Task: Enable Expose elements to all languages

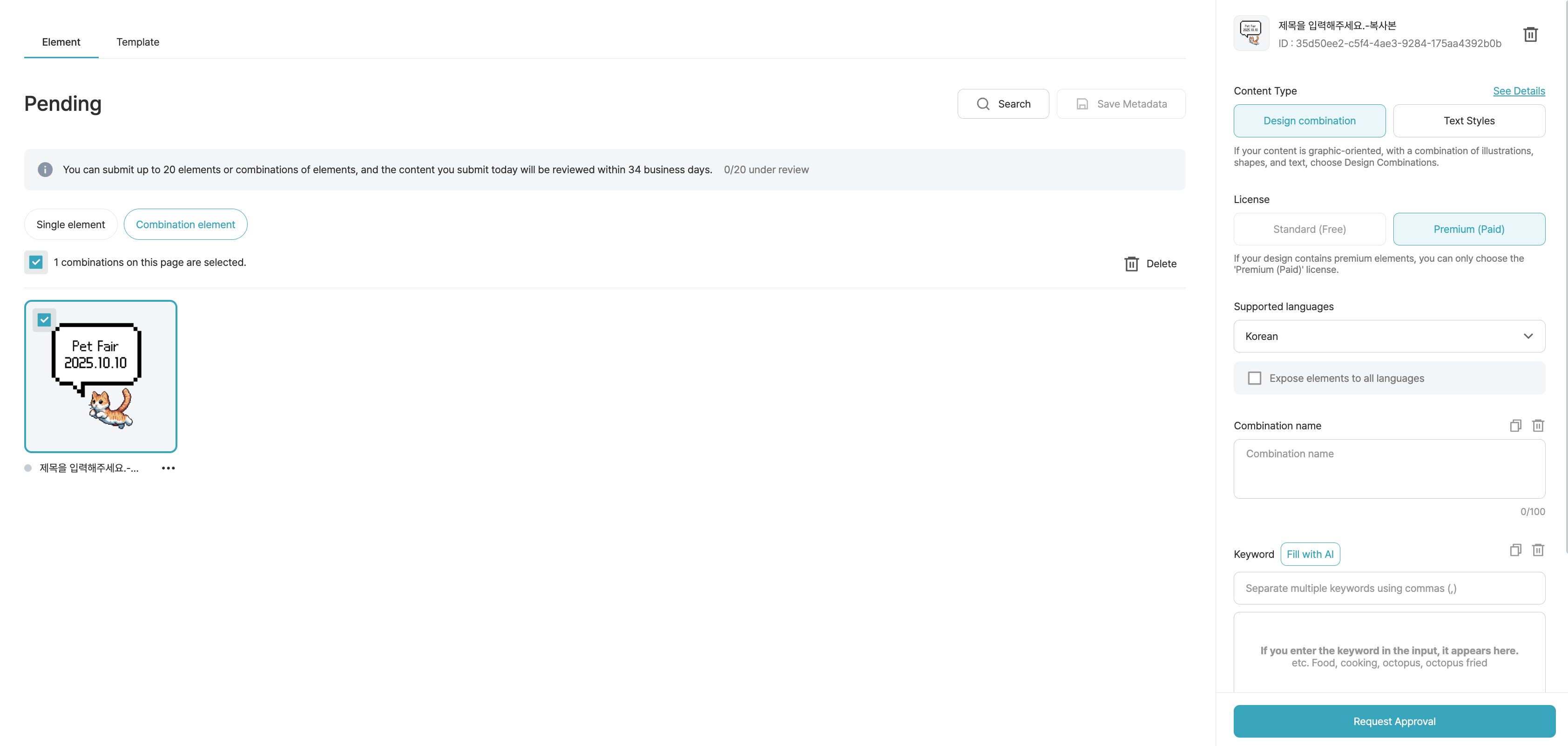Action: 1255,378
